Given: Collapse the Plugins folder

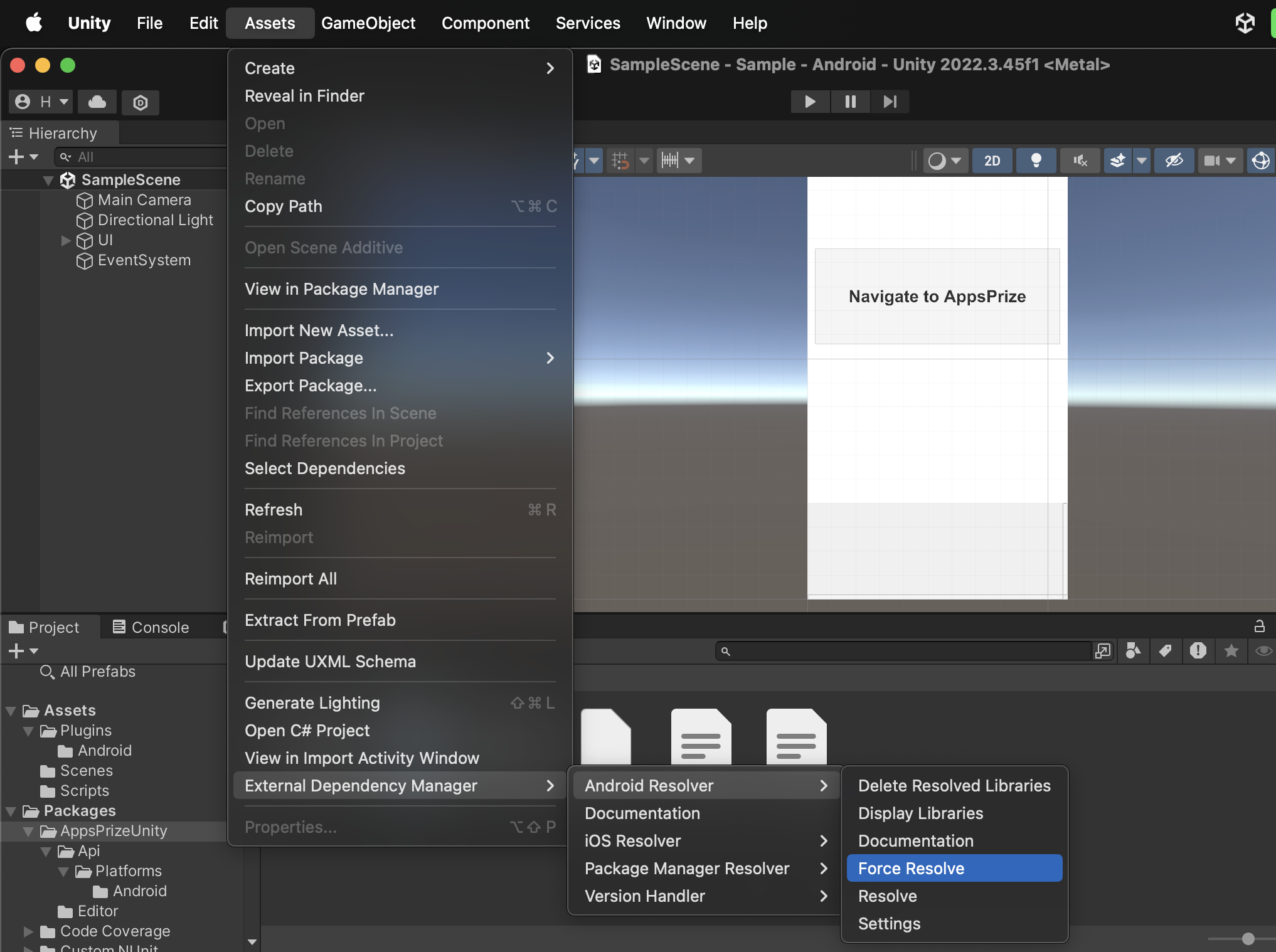Looking at the screenshot, I should point(28,731).
